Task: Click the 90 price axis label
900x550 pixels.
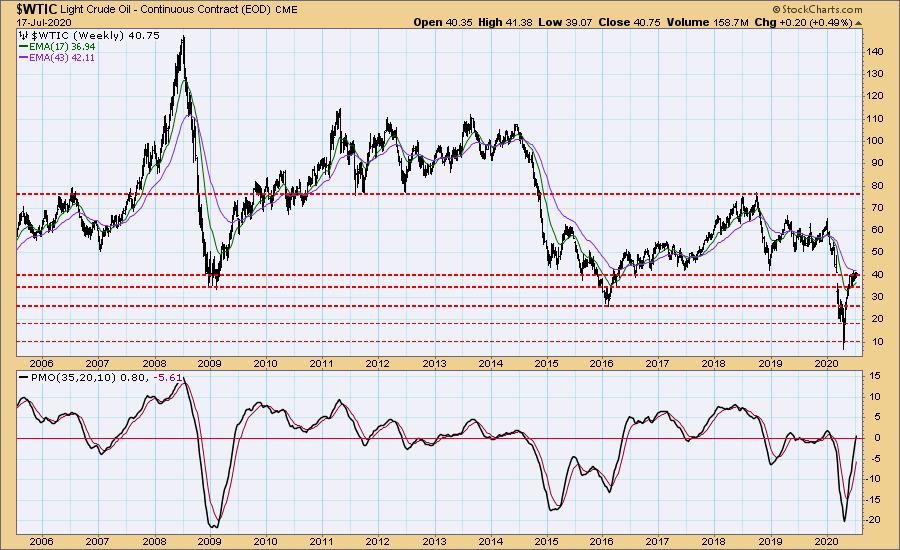Action: [878, 163]
